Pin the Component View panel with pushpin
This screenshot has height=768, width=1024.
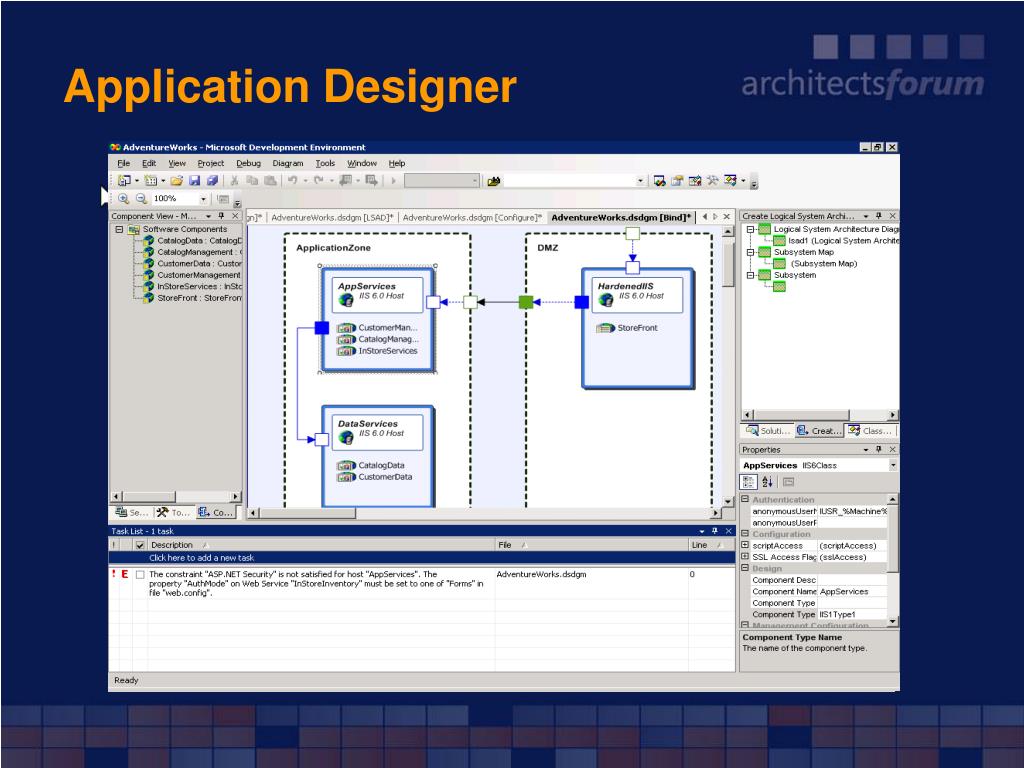[x=221, y=216]
